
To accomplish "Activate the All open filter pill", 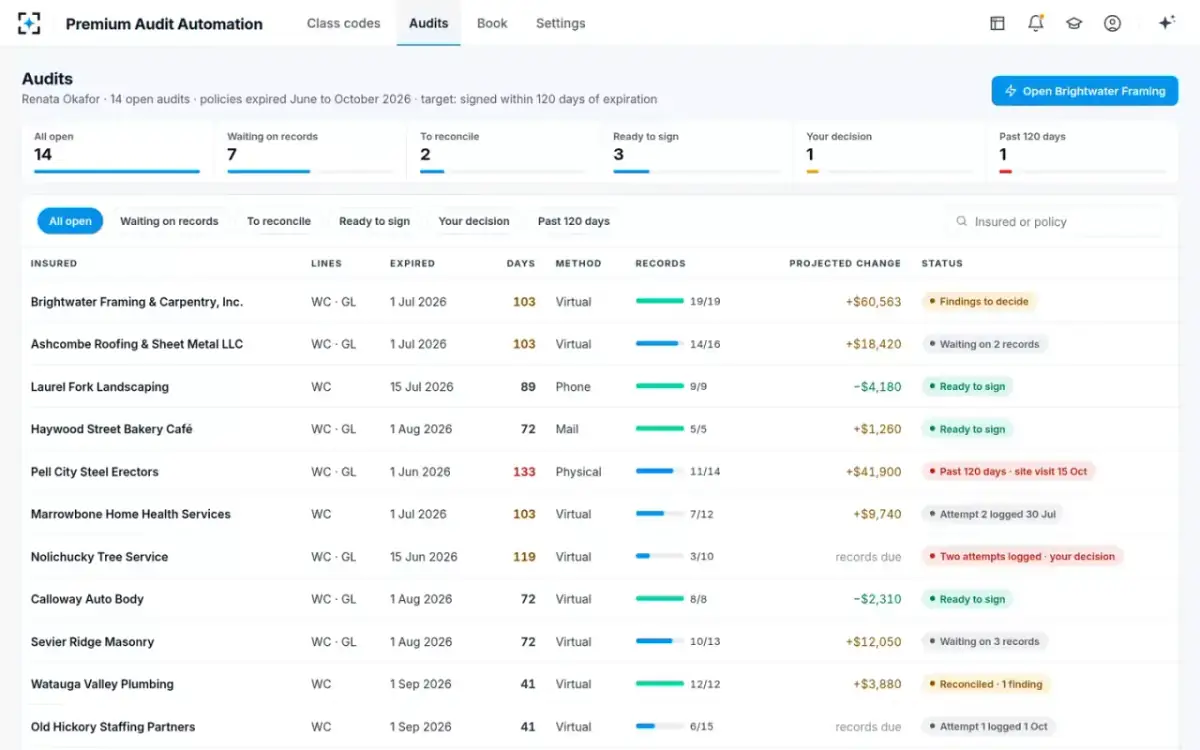I will 70,221.
